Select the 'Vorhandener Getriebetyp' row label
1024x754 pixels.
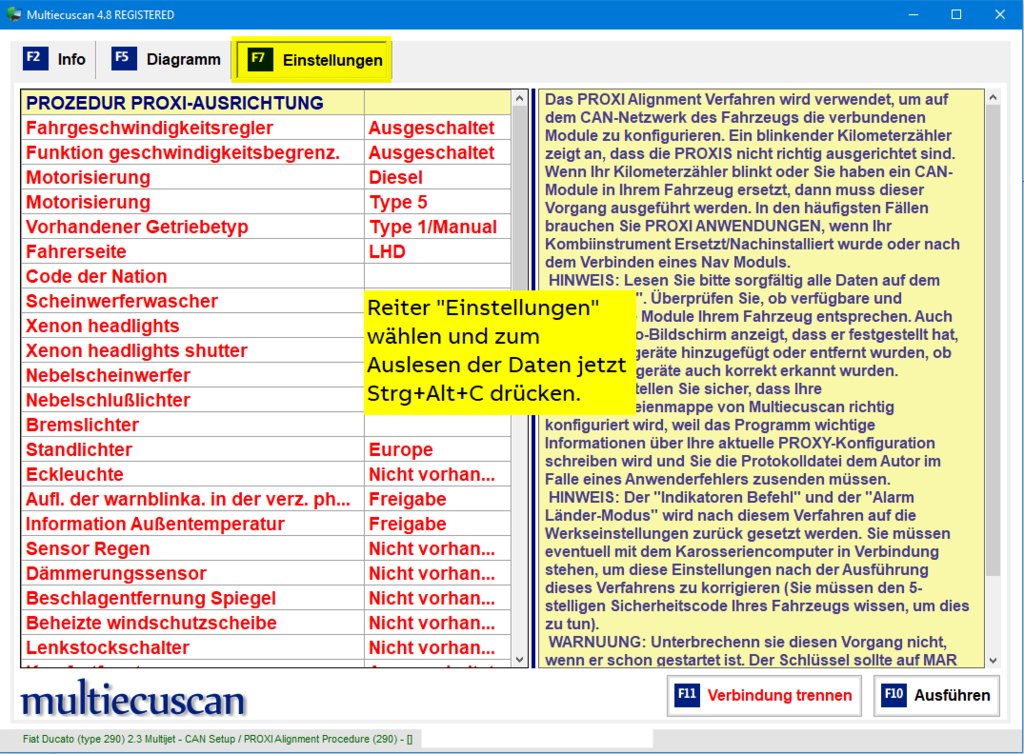(x=137, y=227)
